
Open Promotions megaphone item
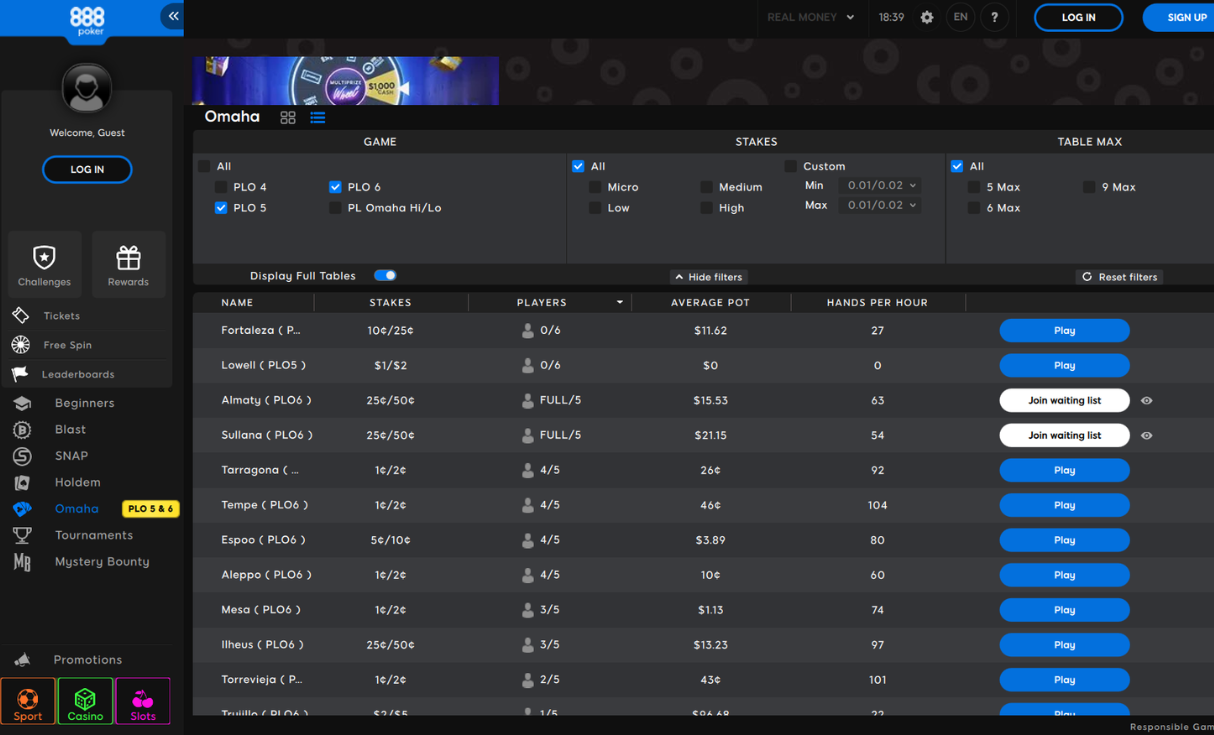[86, 660]
